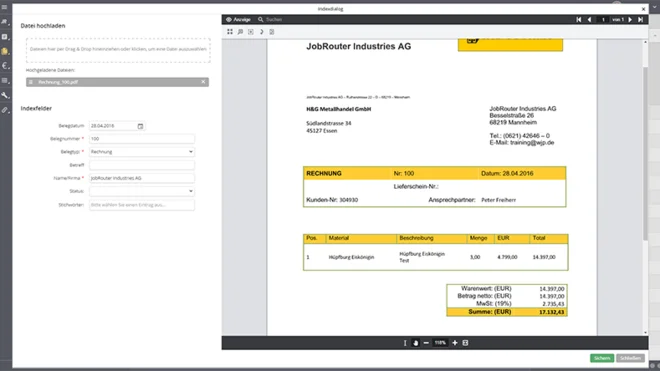660x371 pixels.
Task: Click the Datum: 28.04.2016 text
Action: coord(507,173)
